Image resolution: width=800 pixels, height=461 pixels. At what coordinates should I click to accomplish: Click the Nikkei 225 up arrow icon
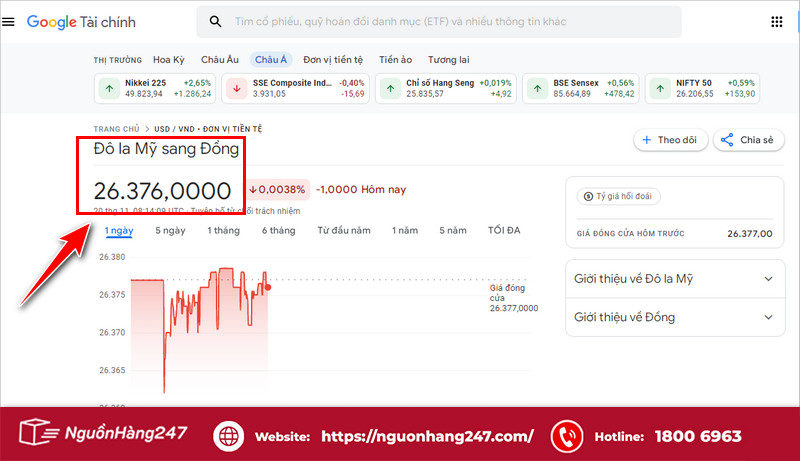click(x=108, y=88)
